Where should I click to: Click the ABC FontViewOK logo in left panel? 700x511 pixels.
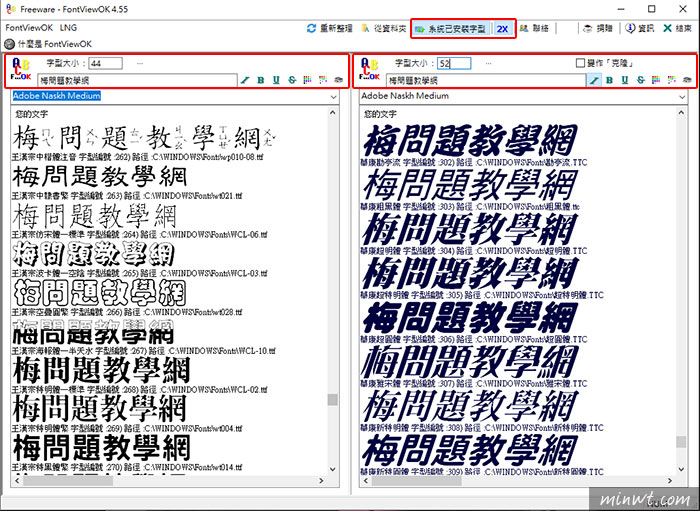tap(21, 69)
